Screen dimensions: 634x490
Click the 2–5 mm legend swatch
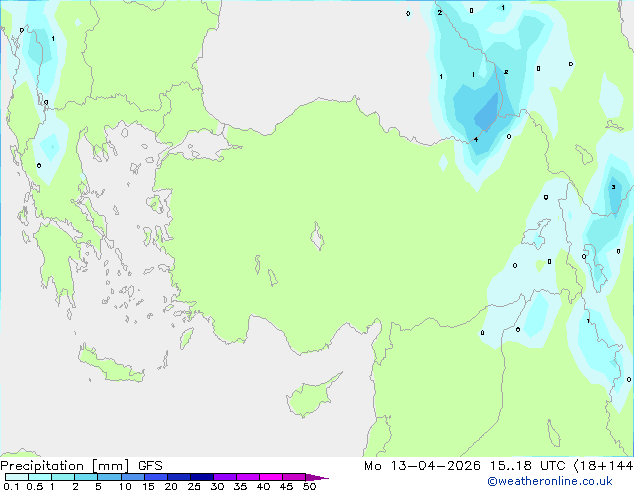click(86, 477)
